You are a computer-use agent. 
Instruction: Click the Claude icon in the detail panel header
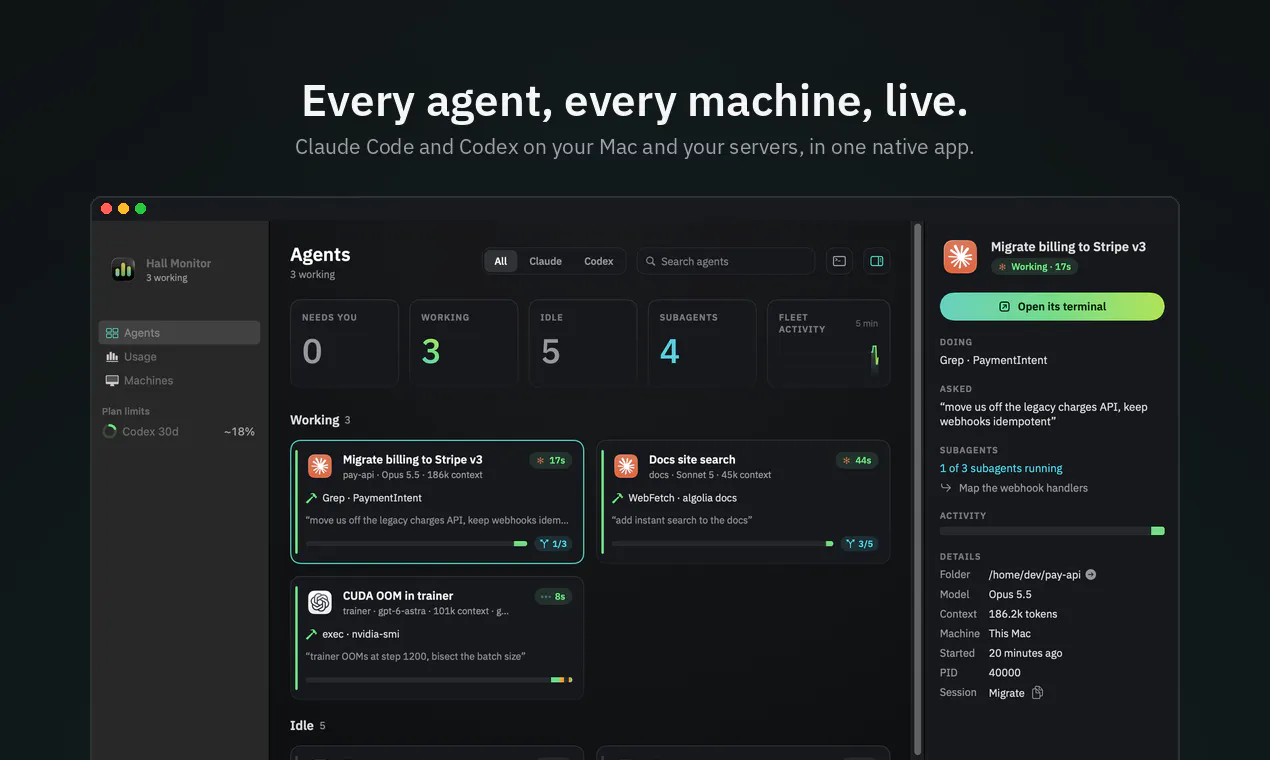(960, 257)
